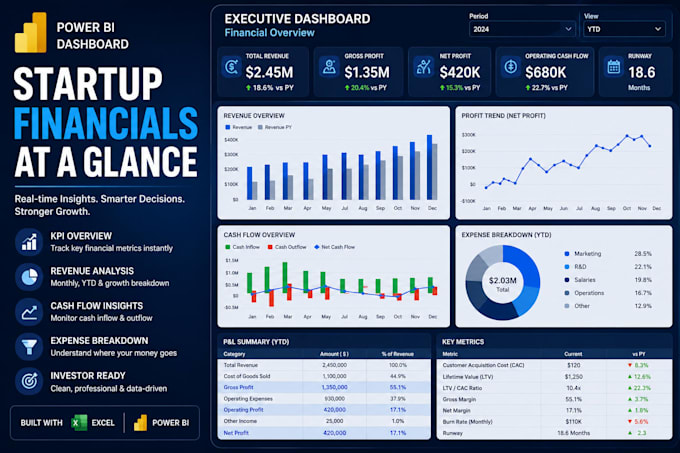680x453 pixels.
Task: Open the Period 2024 dropdown
Action: click(522, 29)
